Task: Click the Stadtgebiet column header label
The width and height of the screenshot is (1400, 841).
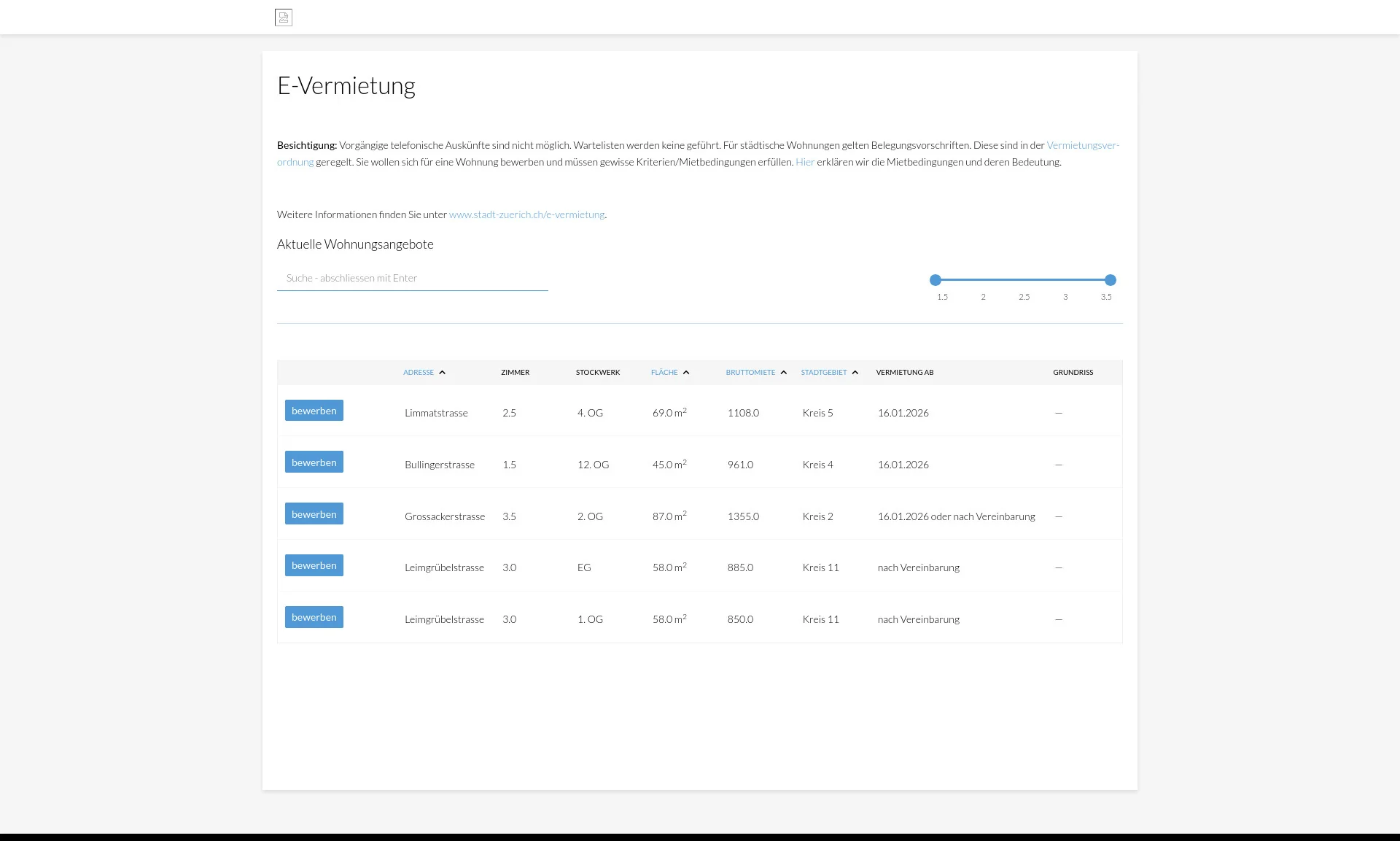Action: (824, 373)
